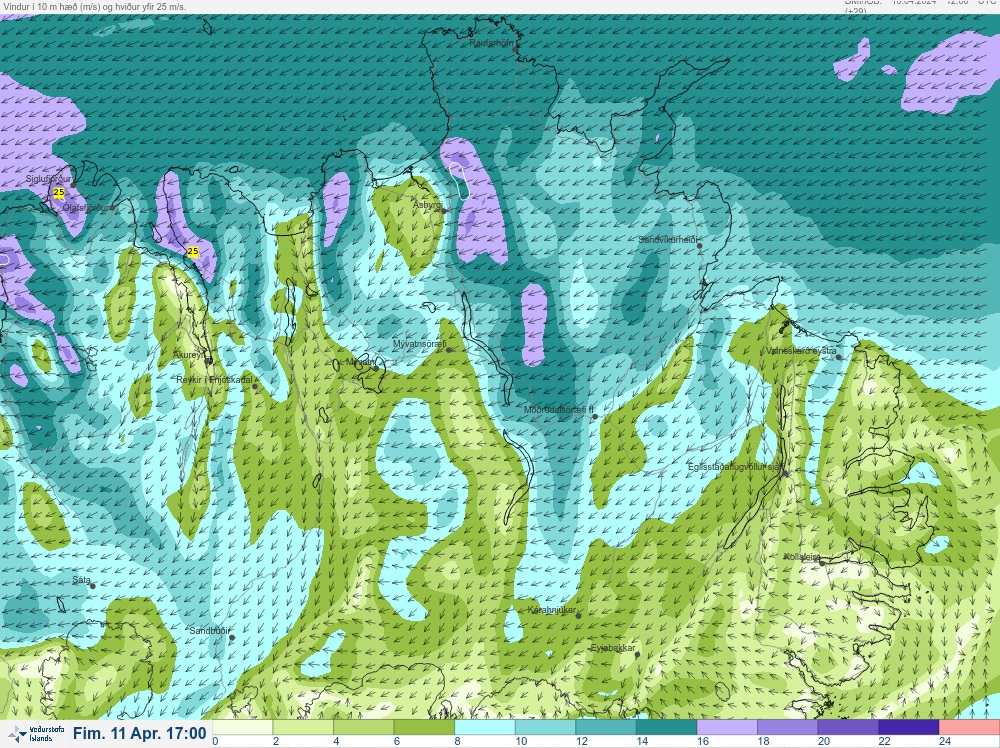This screenshot has height=748, width=1000.
Task: Click the yellow 25 gust marker near Siglufjörður
Action: point(59,192)
